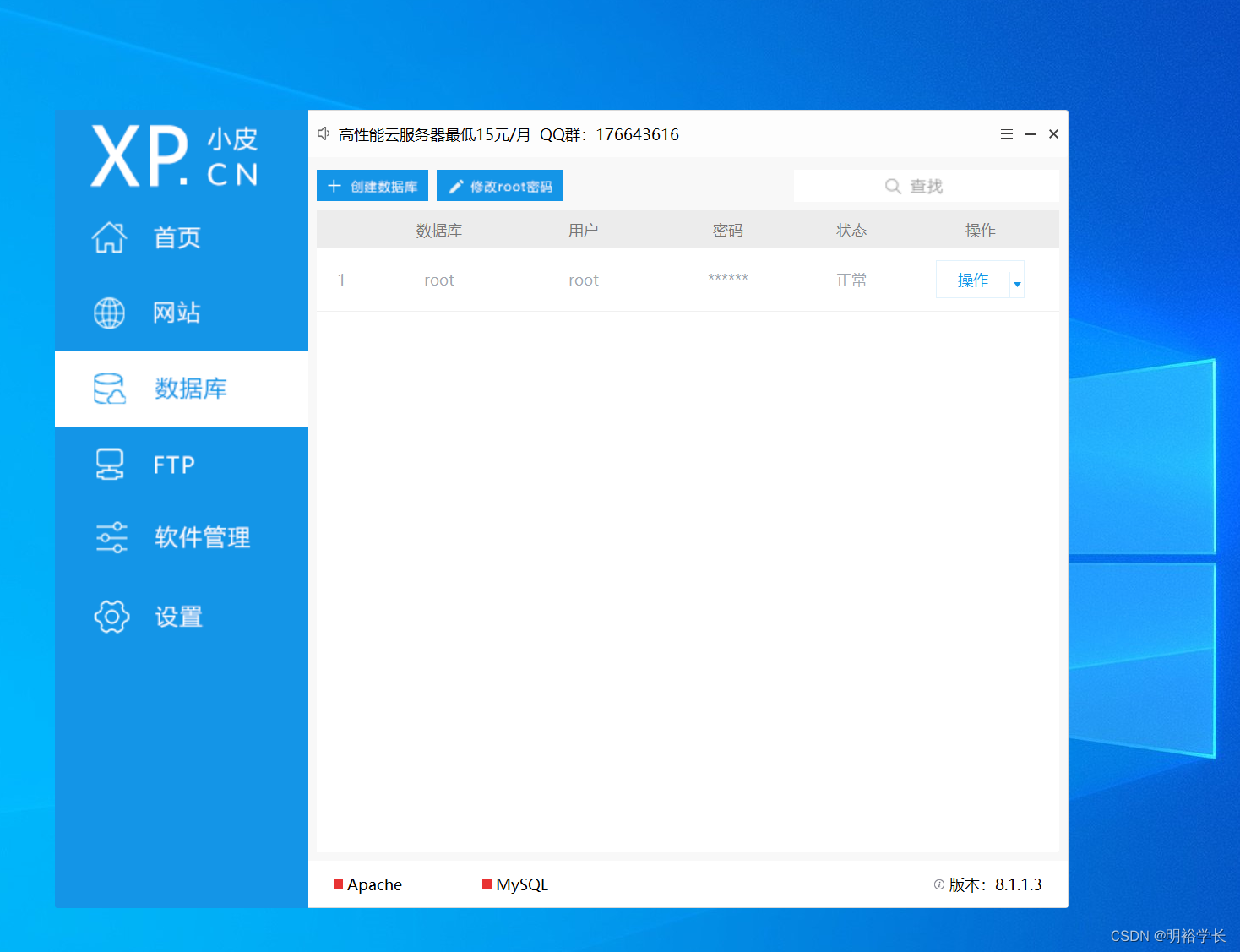The width and height of the screenshot is (1240, 952).
Task: Close the phpStudy window
Action: click(1053, 133)
